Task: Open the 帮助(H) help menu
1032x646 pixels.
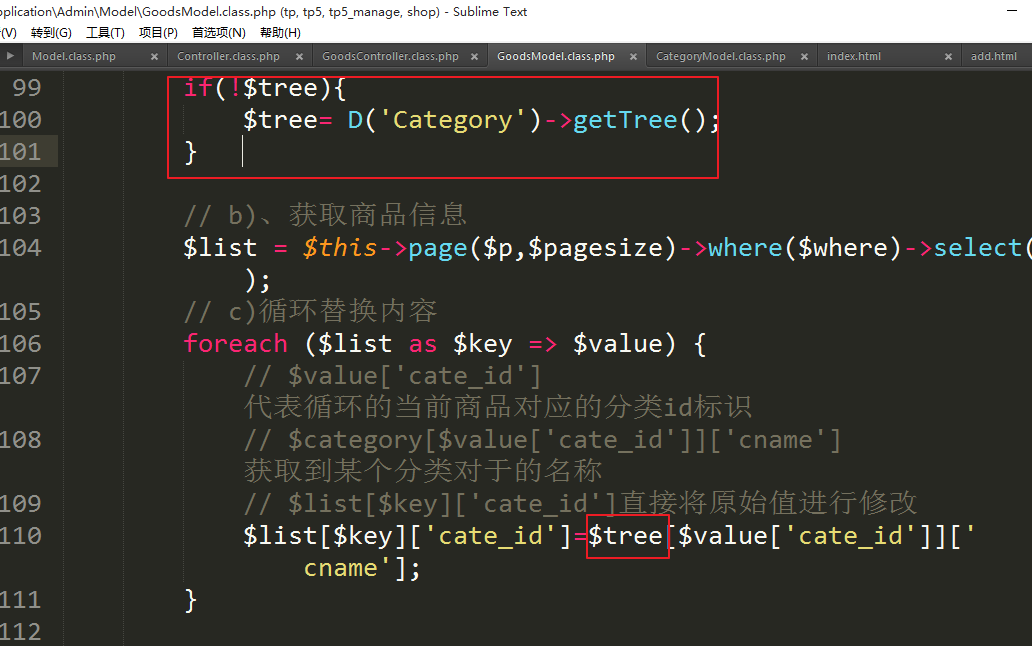Action: point(280,33)
